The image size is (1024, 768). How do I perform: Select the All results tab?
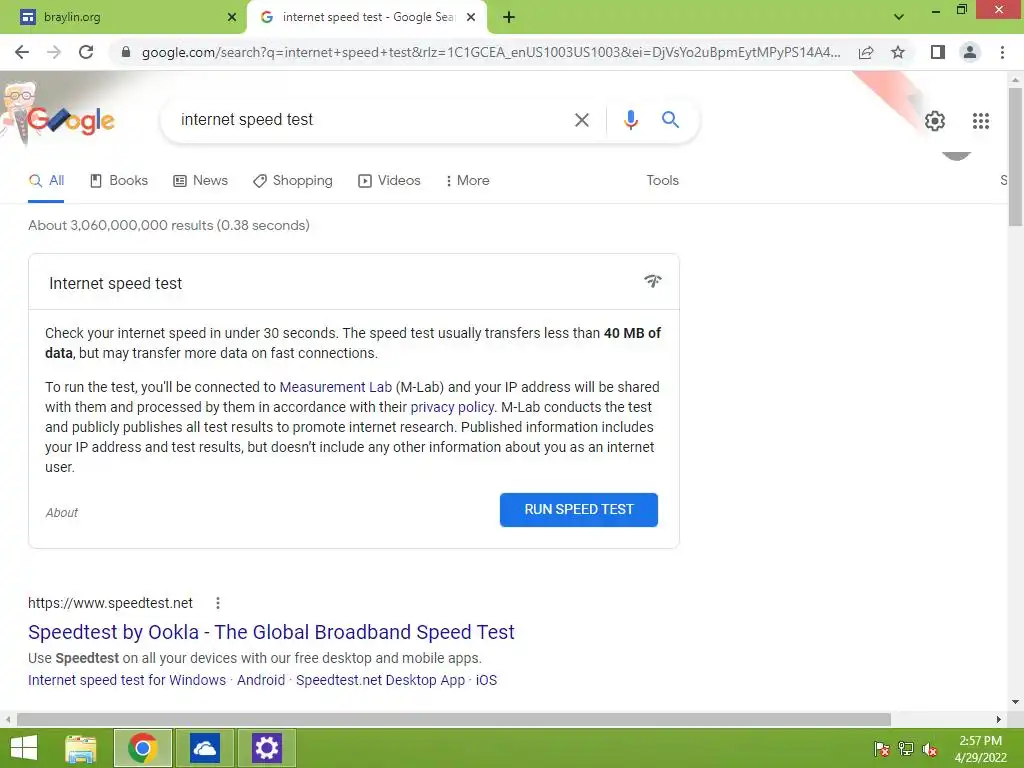(x=46, y=180)
